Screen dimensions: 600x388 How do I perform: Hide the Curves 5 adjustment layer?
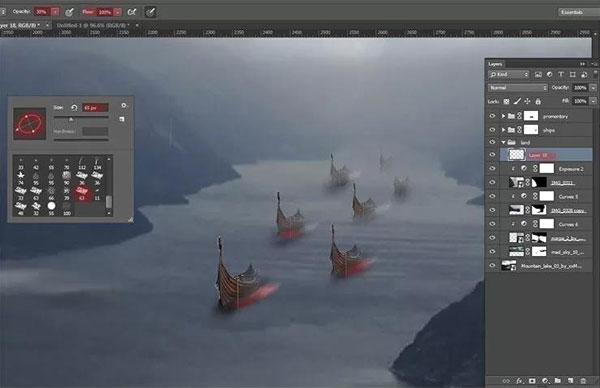[492, 197]
